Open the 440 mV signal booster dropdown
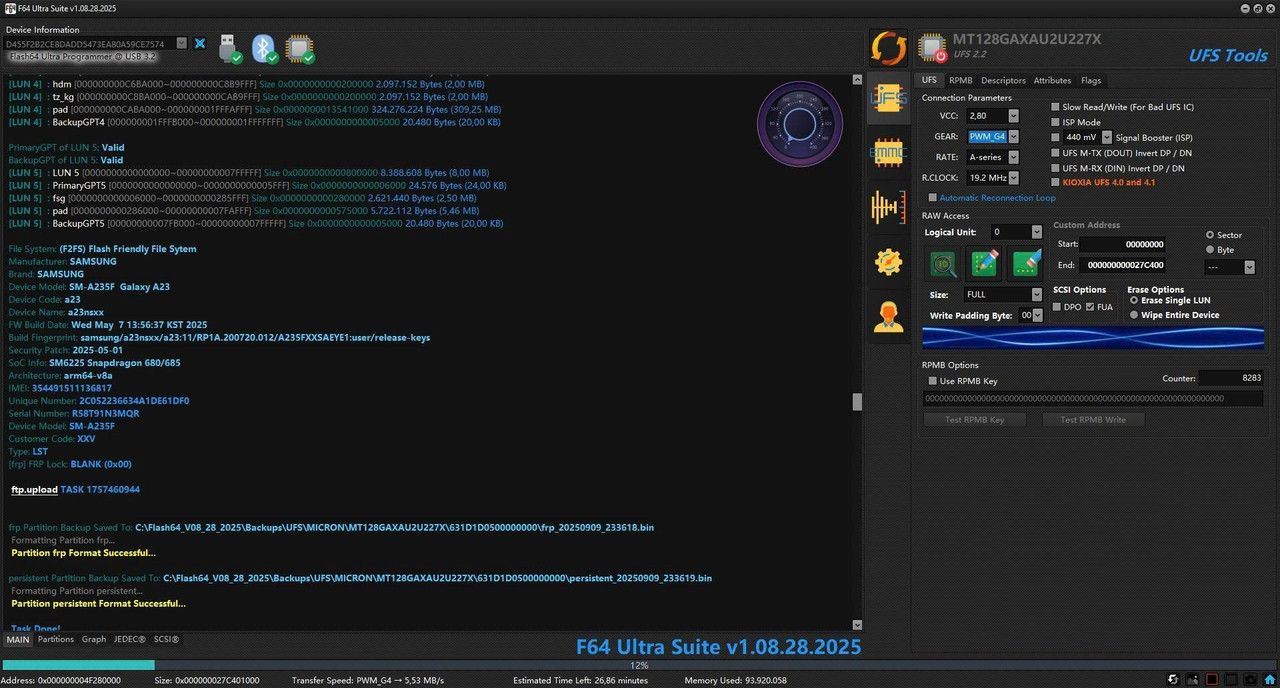 tap(1107, 137)
